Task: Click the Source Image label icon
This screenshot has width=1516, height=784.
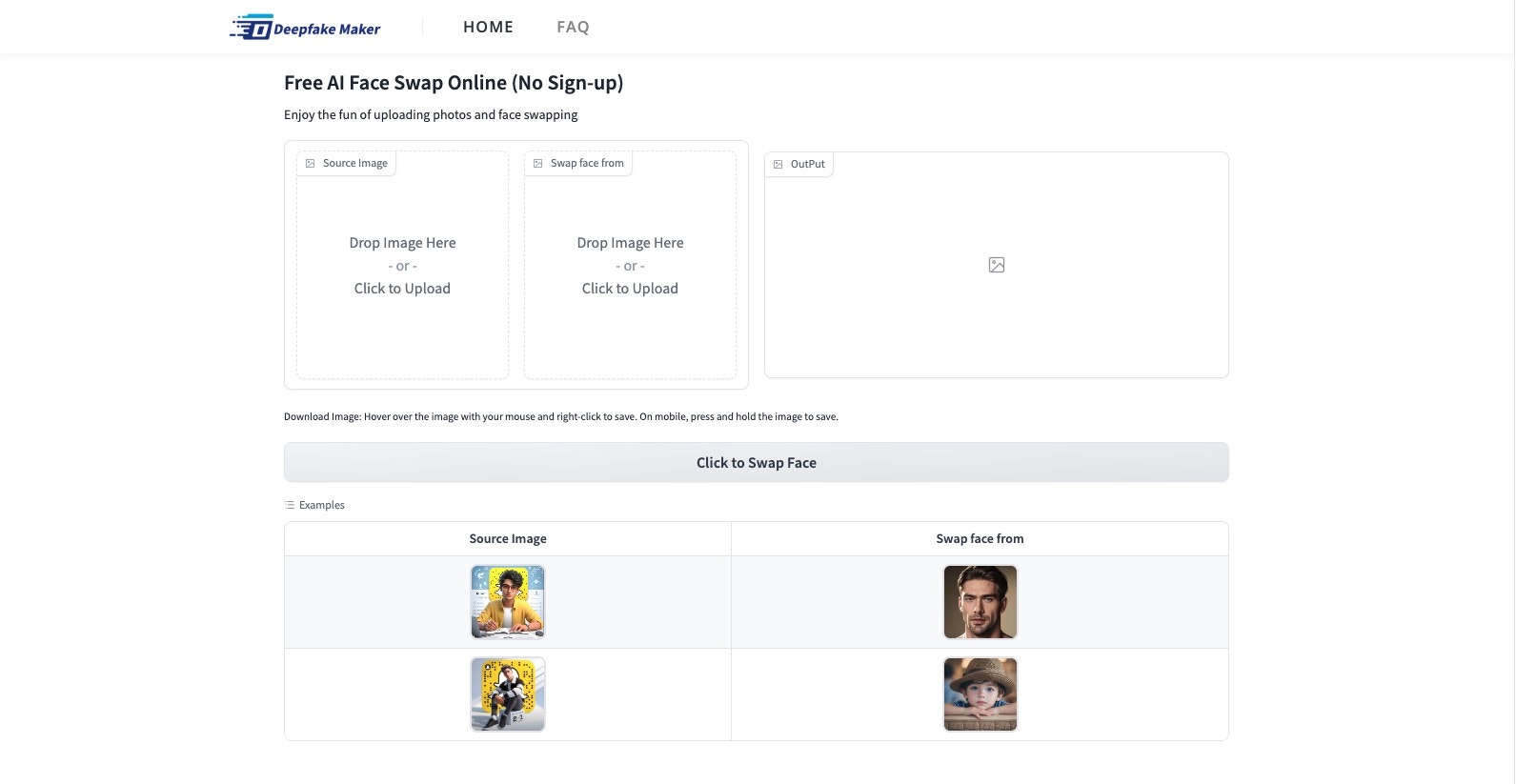Action: 311,164
